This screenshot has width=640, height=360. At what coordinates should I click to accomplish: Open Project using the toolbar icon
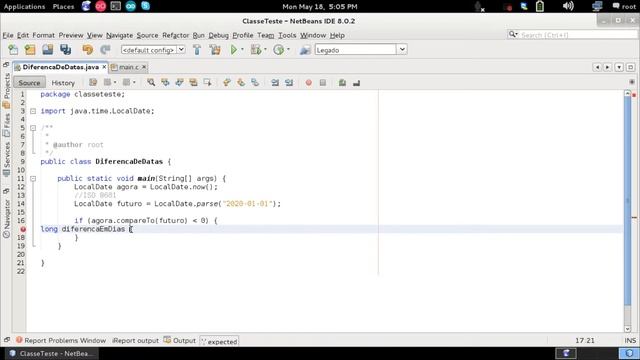pyautogui.click(x=48, y=50)
